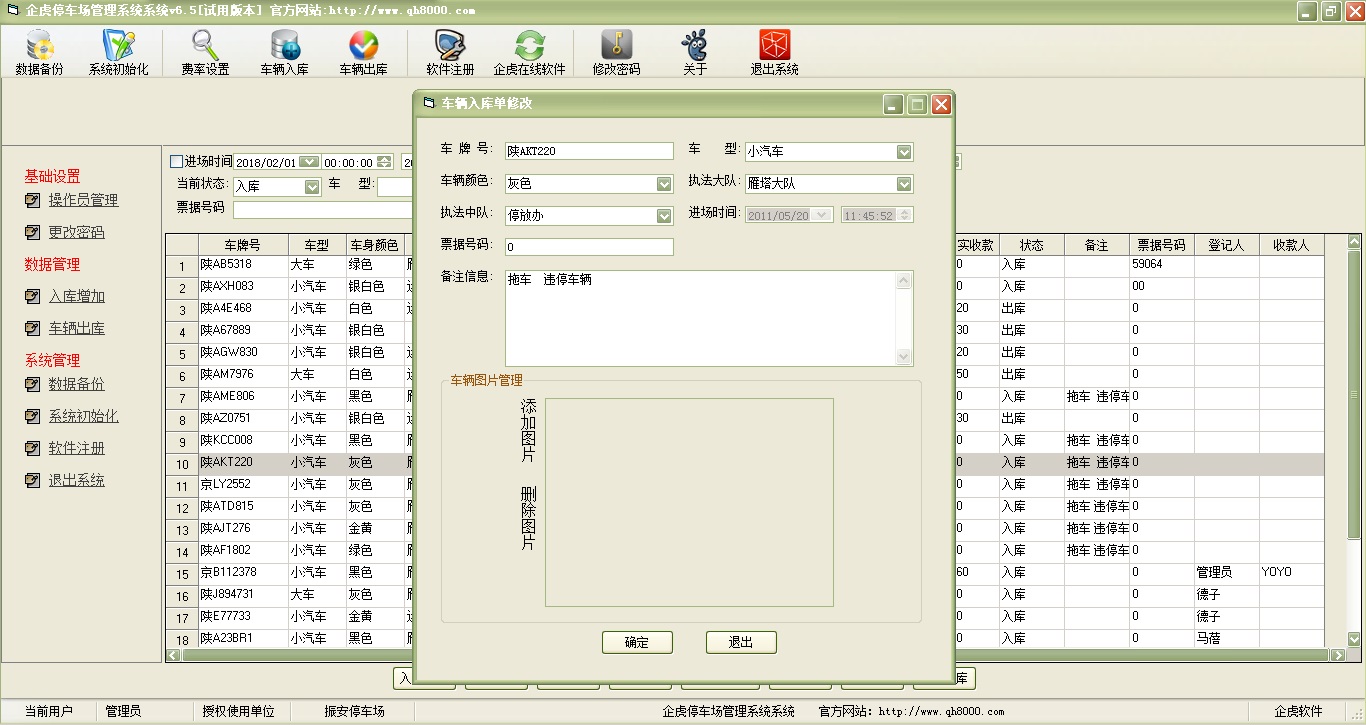This screenshot has width=1366, height=725.
Task: Enable the 进场时间 filter checkbox
Action: pyautogui.click(x=177, y=161)
